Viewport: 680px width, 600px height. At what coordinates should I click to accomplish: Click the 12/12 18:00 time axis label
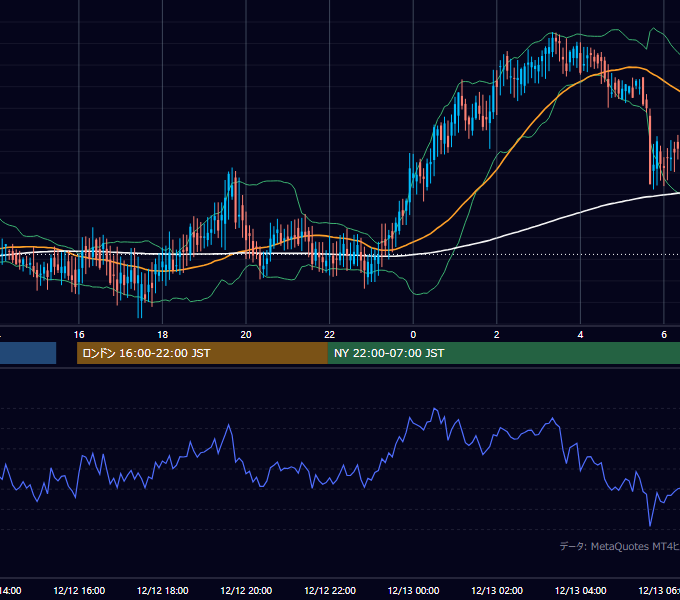coord(163,591)
